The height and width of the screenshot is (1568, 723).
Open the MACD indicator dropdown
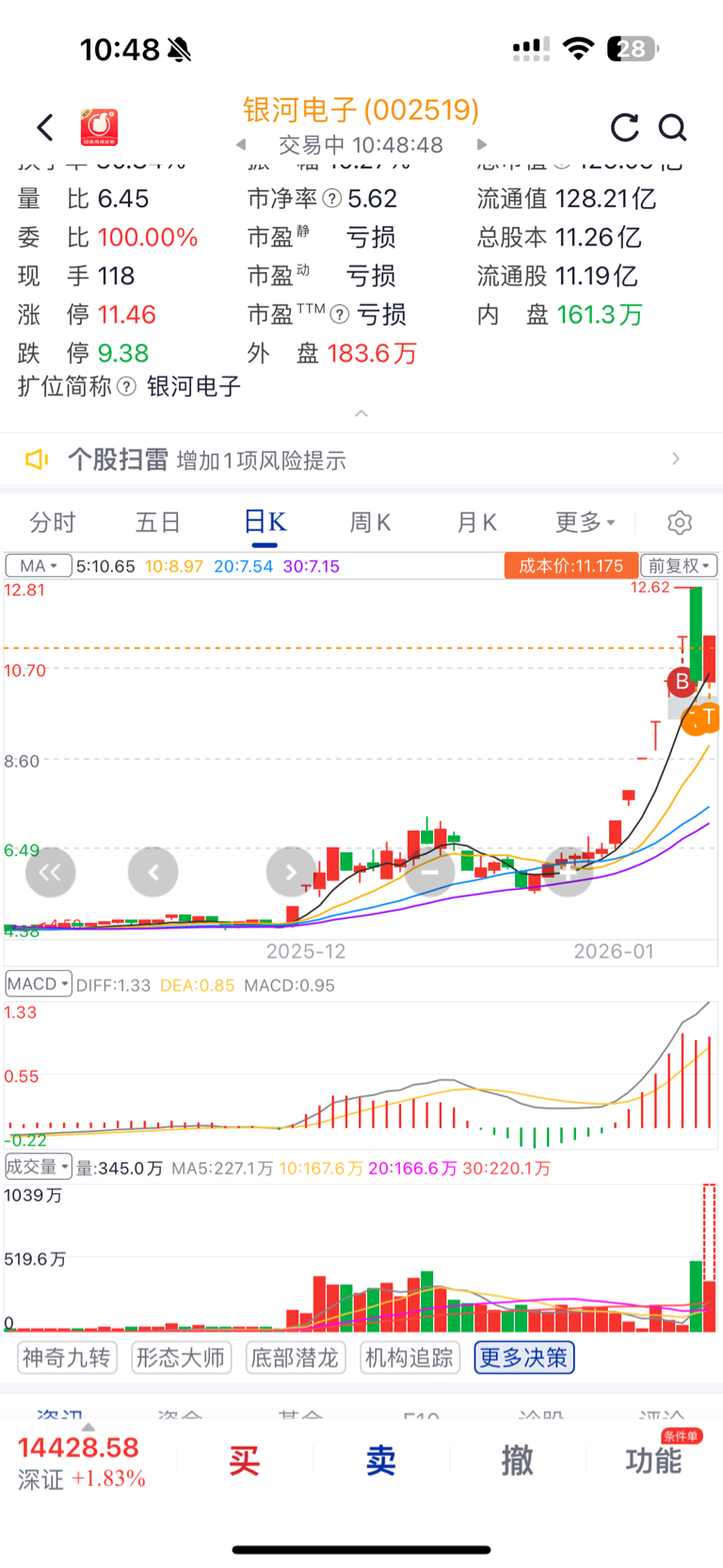(39, 984)
